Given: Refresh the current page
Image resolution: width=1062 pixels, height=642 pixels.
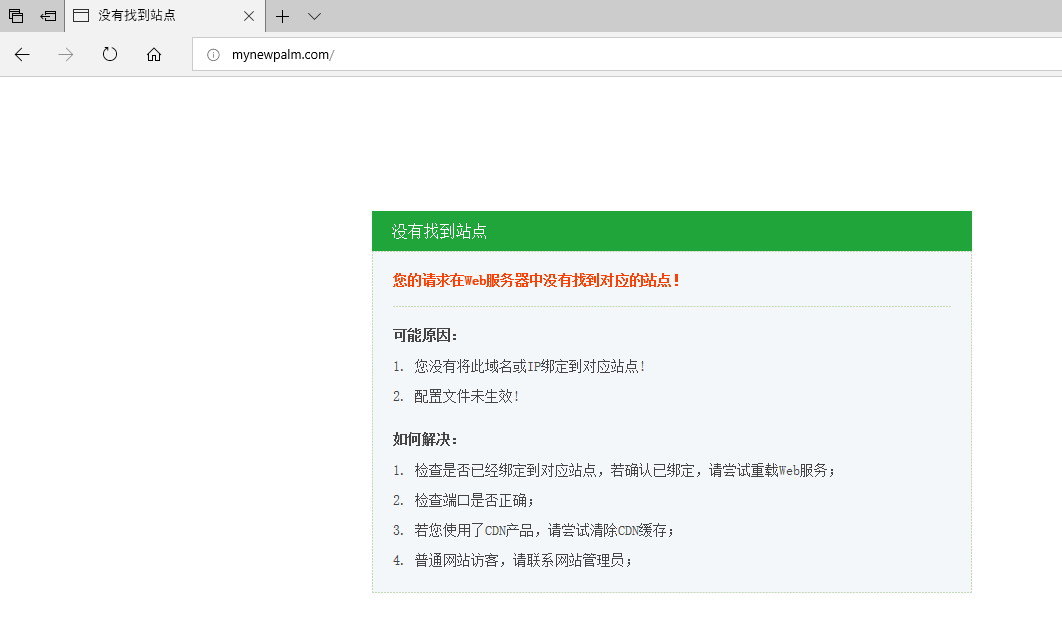Looking at the screenshot, I should pos(110,54).
